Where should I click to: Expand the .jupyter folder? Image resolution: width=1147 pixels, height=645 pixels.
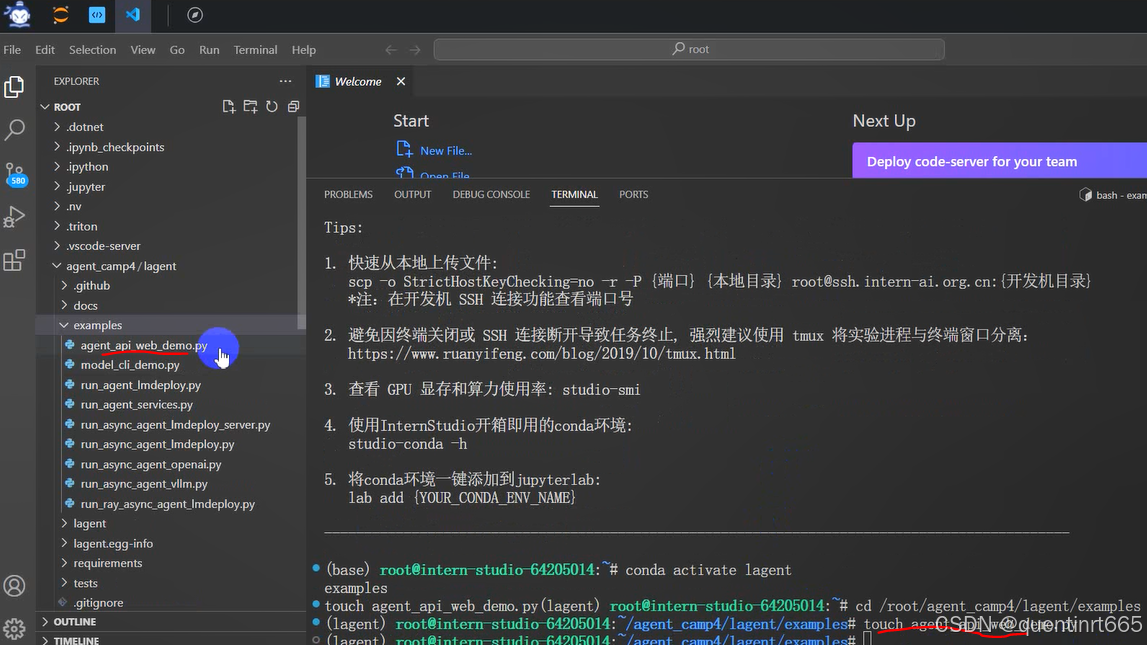click(x=57, y=186)
